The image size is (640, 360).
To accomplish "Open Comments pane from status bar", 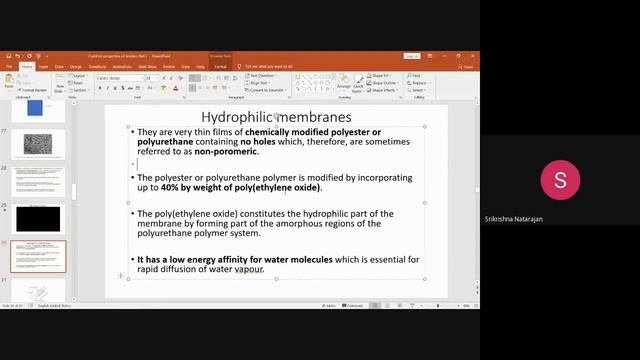I will click(x=352, y=306).
